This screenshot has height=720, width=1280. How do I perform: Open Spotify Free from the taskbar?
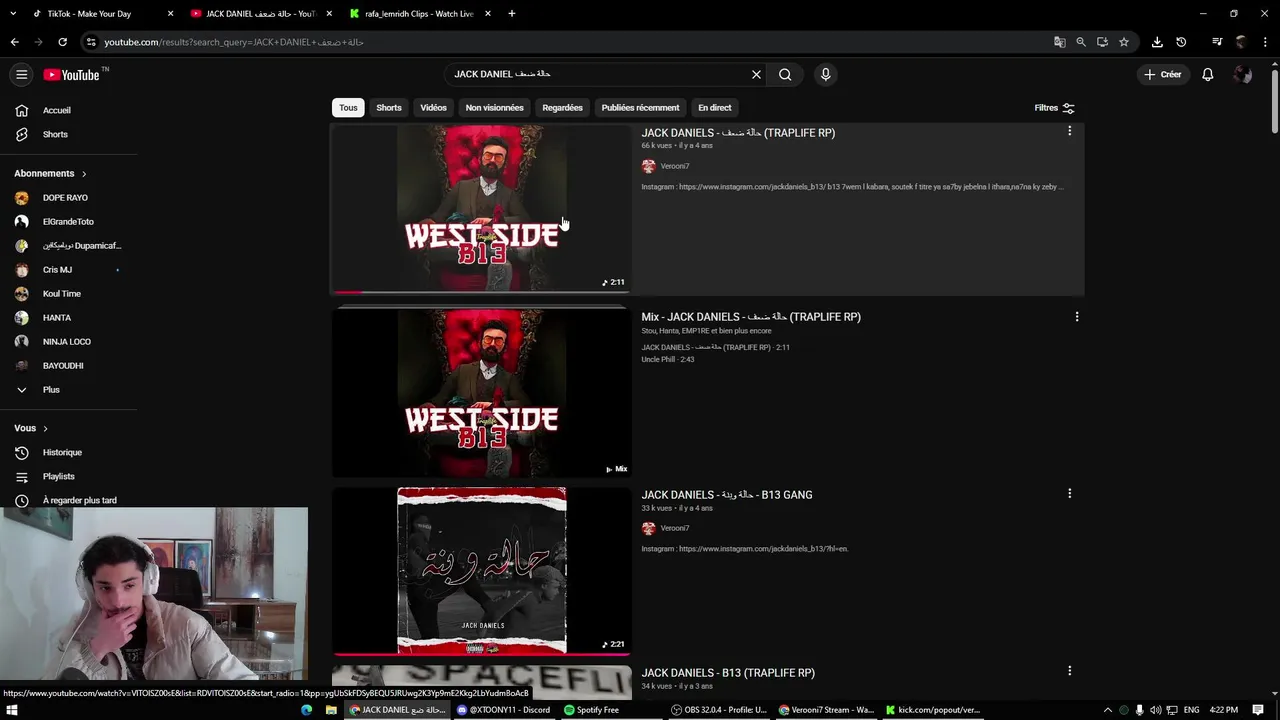(592, 710)
